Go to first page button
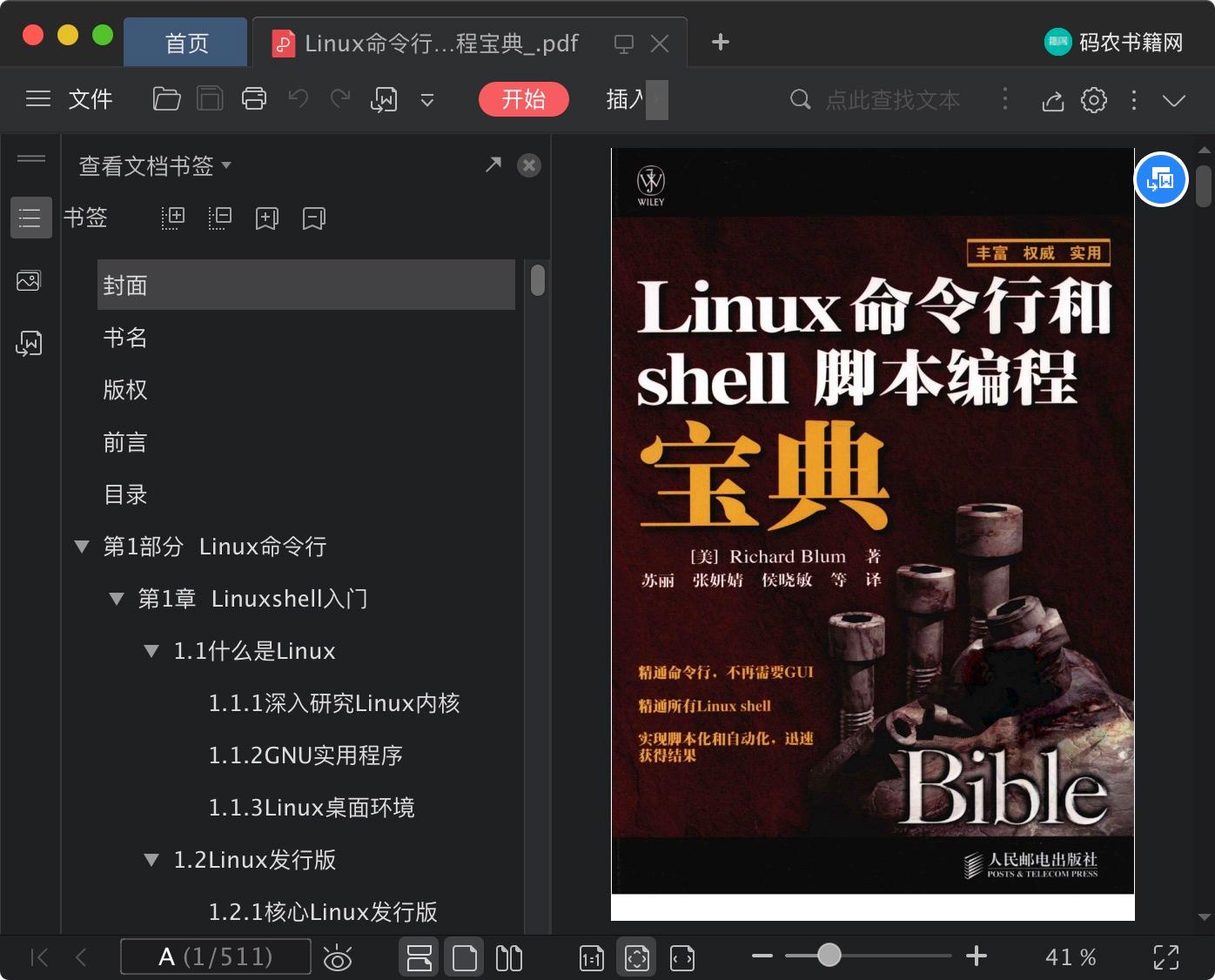1215x980 pixels. tap(39, 957)
